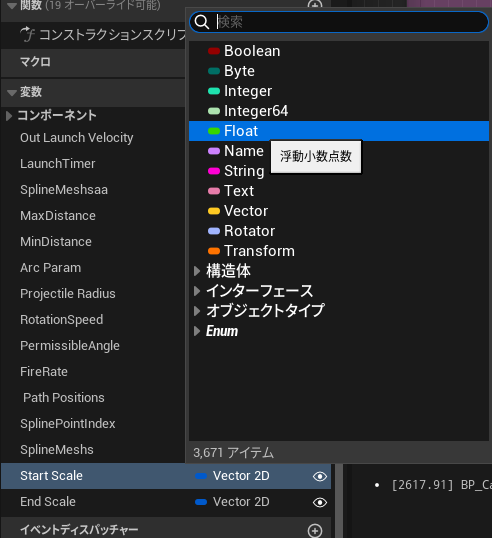Viewport: 492px width, 538px height.
Task: Select Byte variable type
Action: 339,71
